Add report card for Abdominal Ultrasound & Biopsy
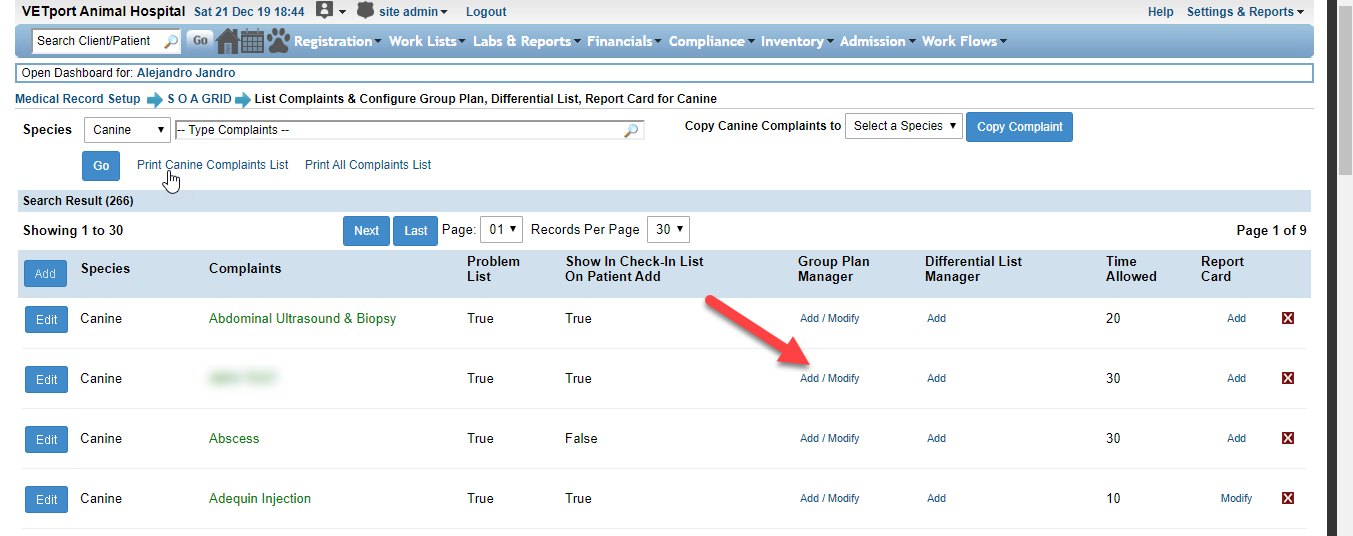 (x=1237, y=318)
